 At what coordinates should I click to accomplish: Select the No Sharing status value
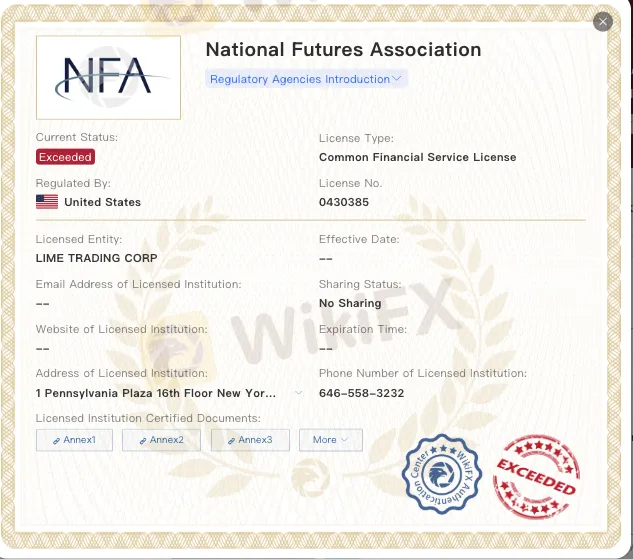(350, 303)
